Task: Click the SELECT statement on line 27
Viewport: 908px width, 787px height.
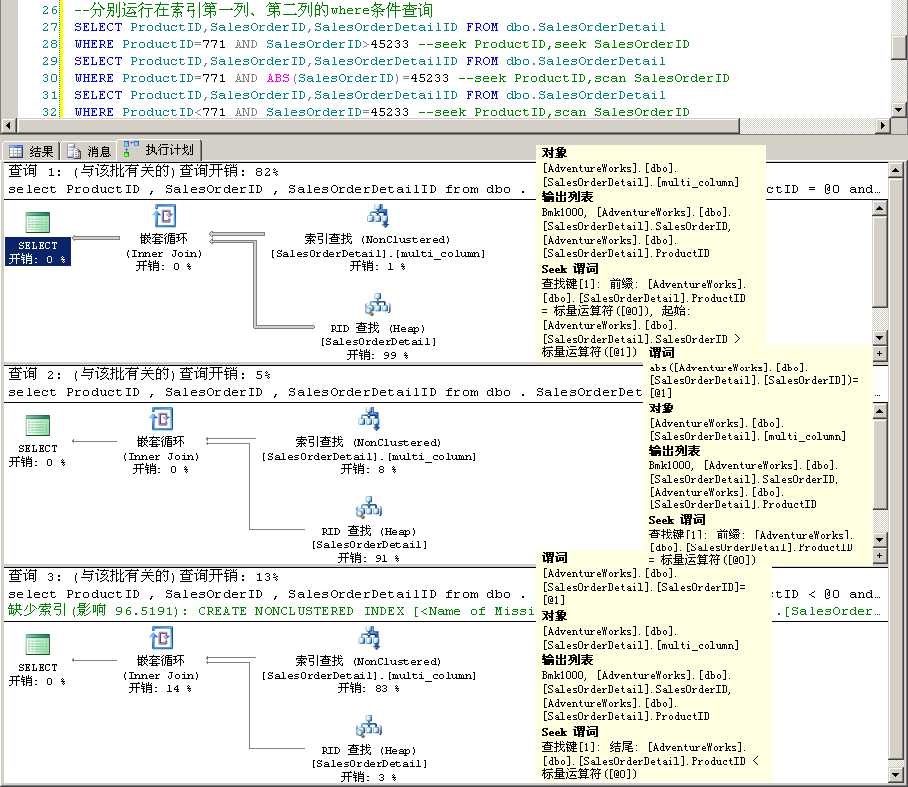Action: click(369, 27)
